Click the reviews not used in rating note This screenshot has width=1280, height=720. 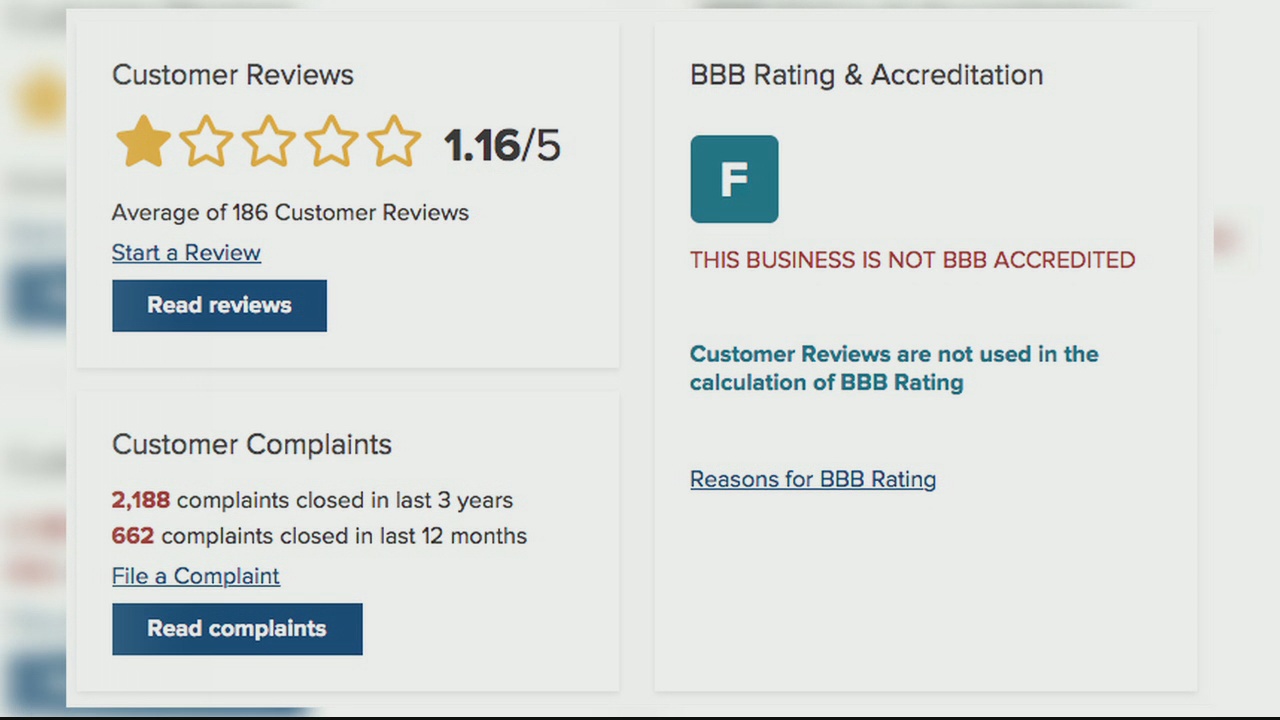pyautogui.click(x=894, y=368)
